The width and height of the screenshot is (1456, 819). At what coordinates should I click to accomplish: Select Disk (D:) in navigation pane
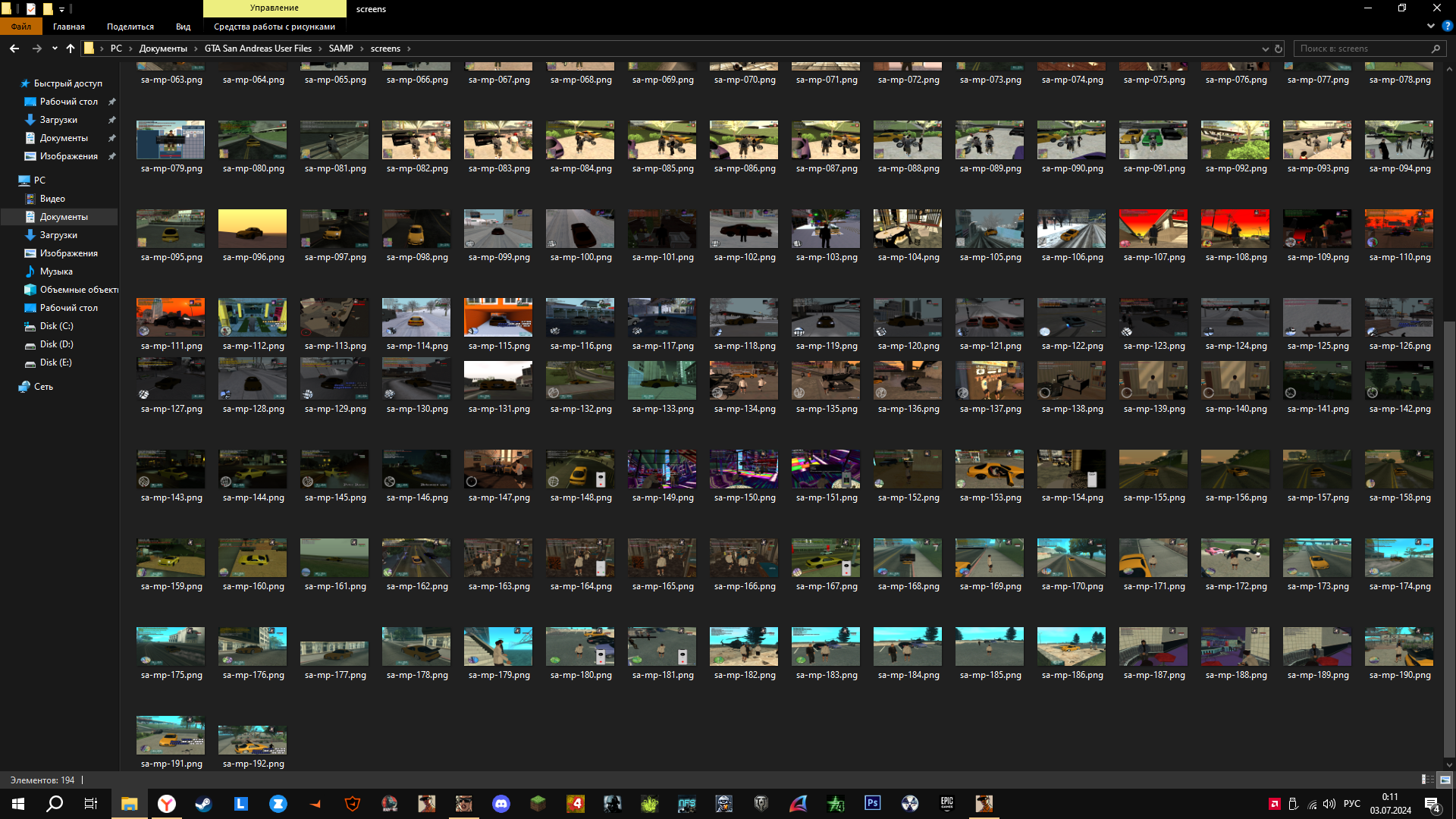point(56,344)
